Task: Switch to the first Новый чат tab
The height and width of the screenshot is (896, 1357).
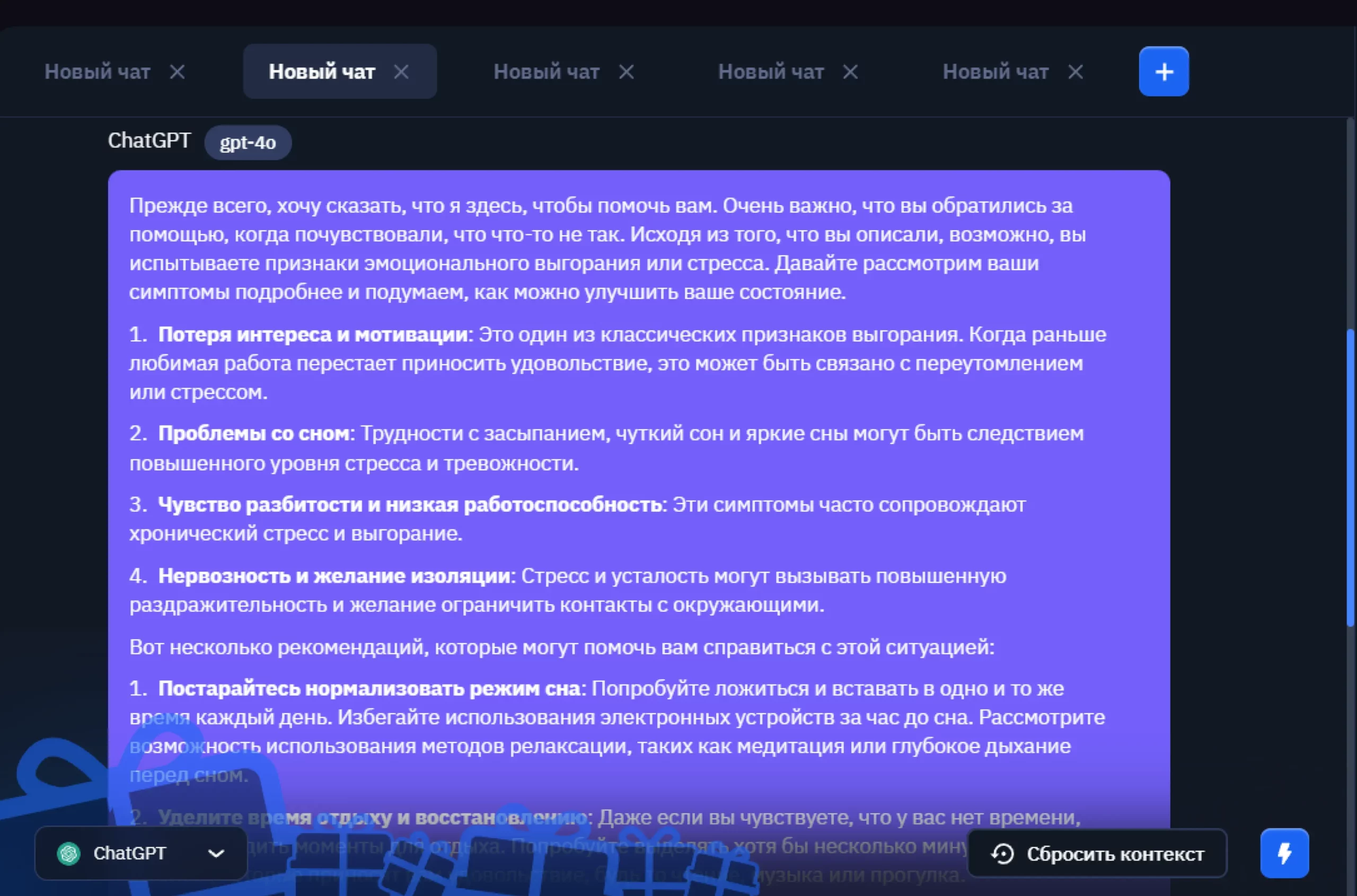Action: (x=97, y=72)
